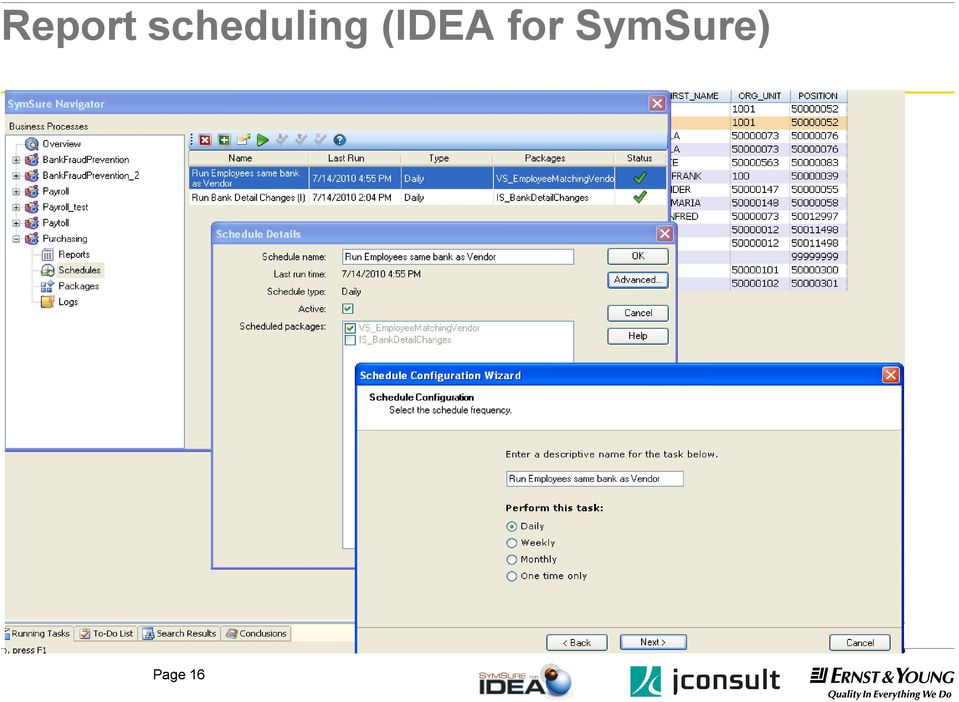Switch to the Search Results tab
This screenshot has width=959, height=702.
pos(180,634)
